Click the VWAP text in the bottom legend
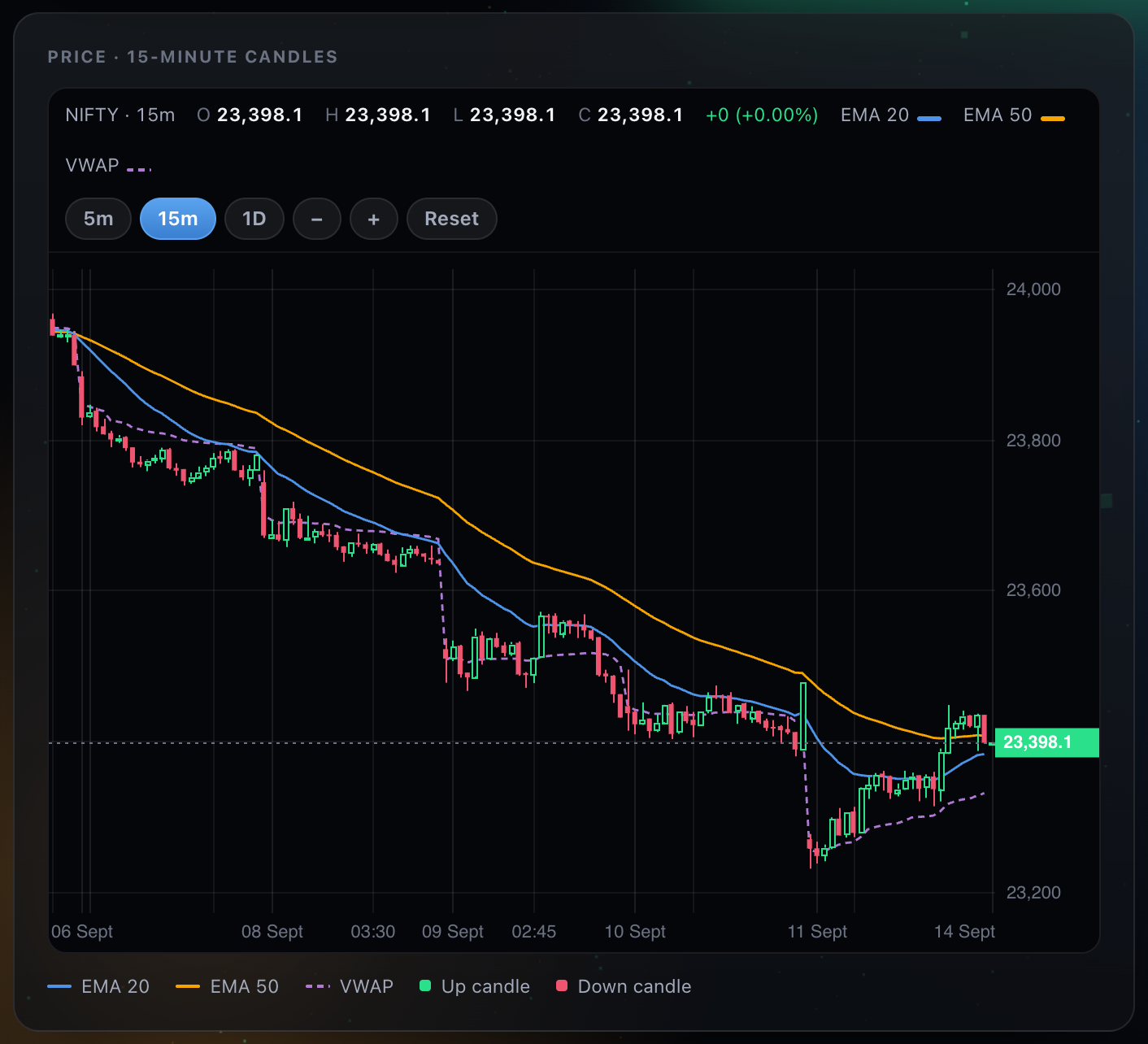The width and height of the screenshot is (1148, 1044). pos(367,986)
